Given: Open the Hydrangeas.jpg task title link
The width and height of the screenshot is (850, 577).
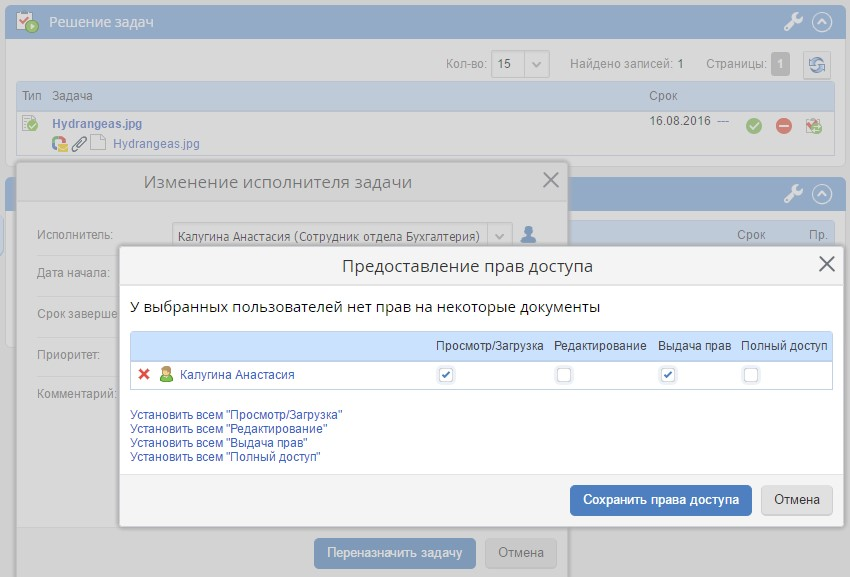Looking at the screenshot, I should pos(97,124).
